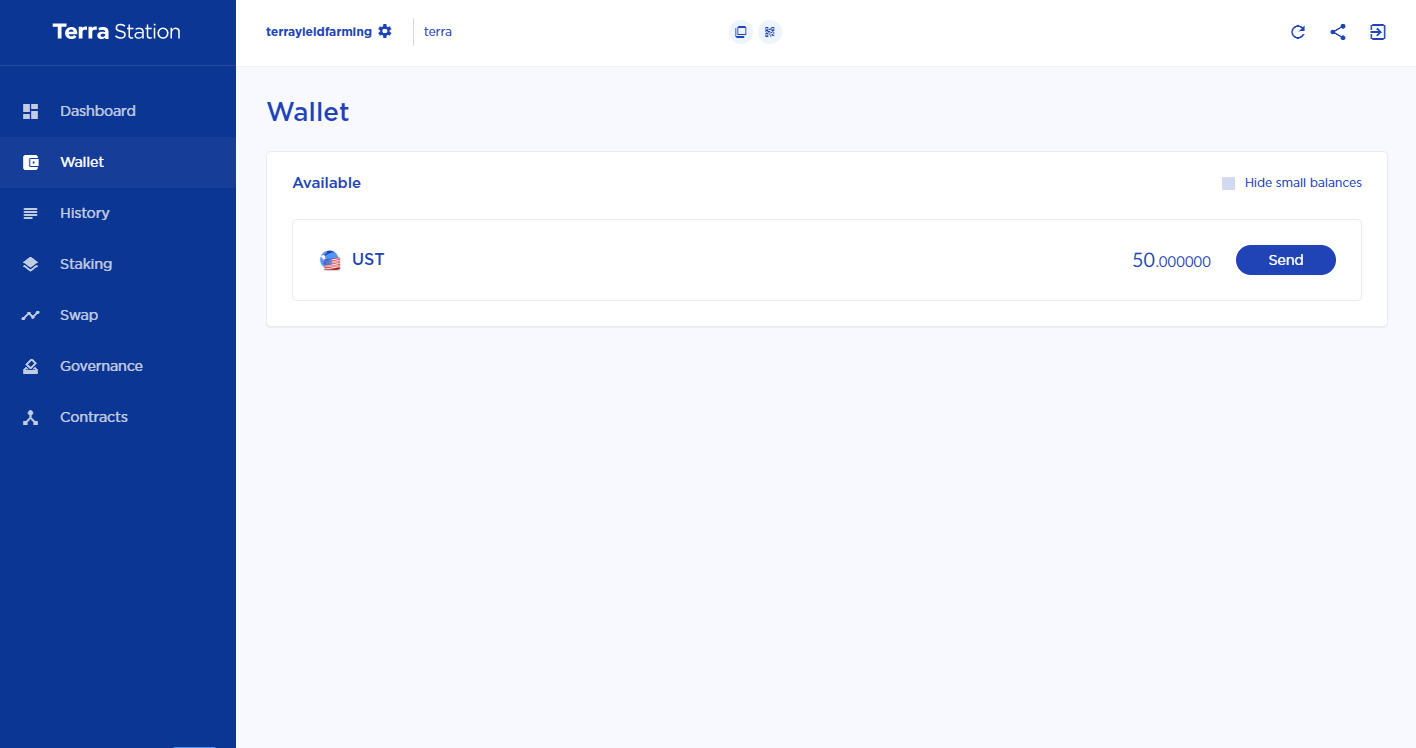This screenshot has width=1416, height=748.
Task: Send UST using the Send button
Action: (1286, 260)
